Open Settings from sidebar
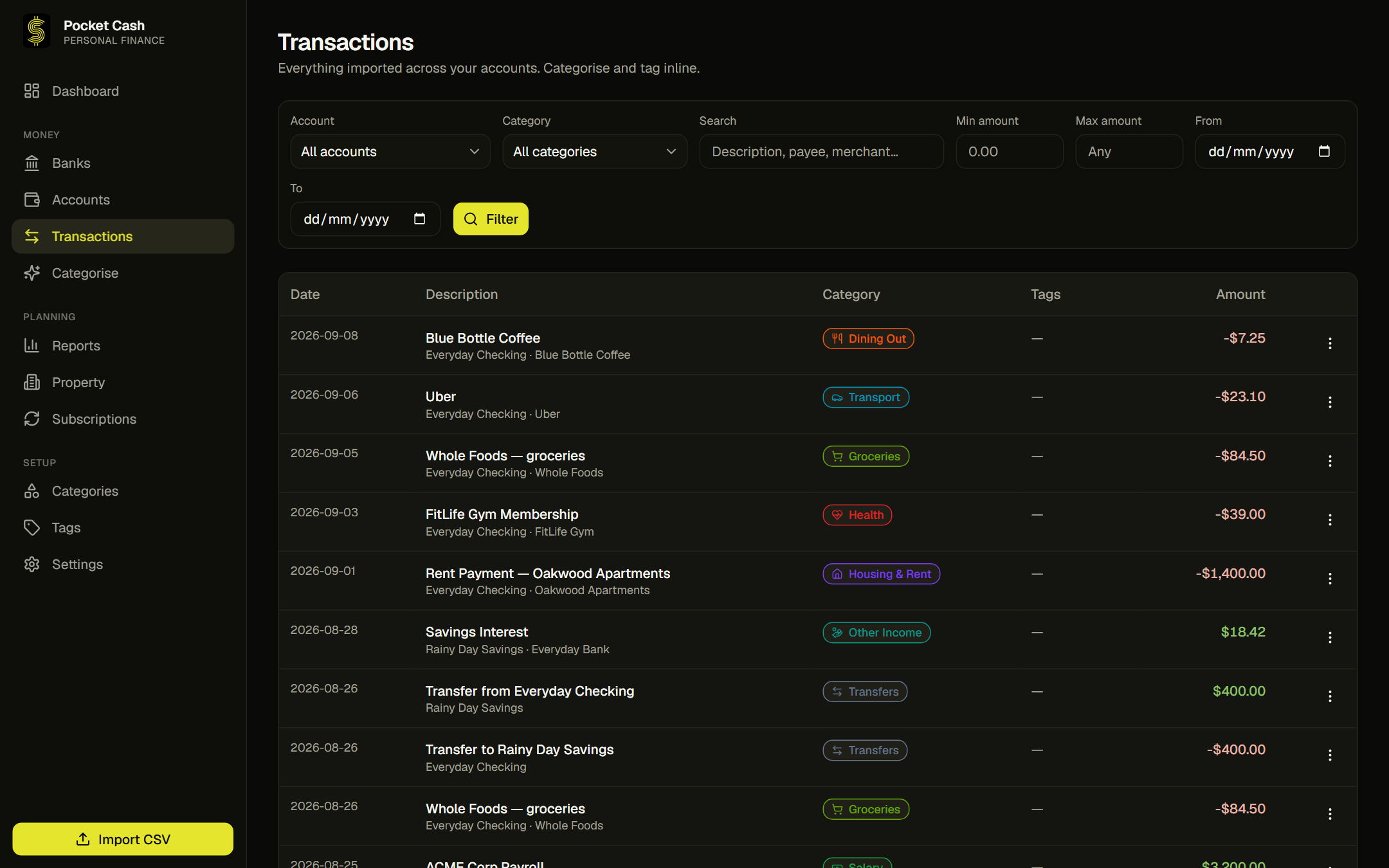 123,565
